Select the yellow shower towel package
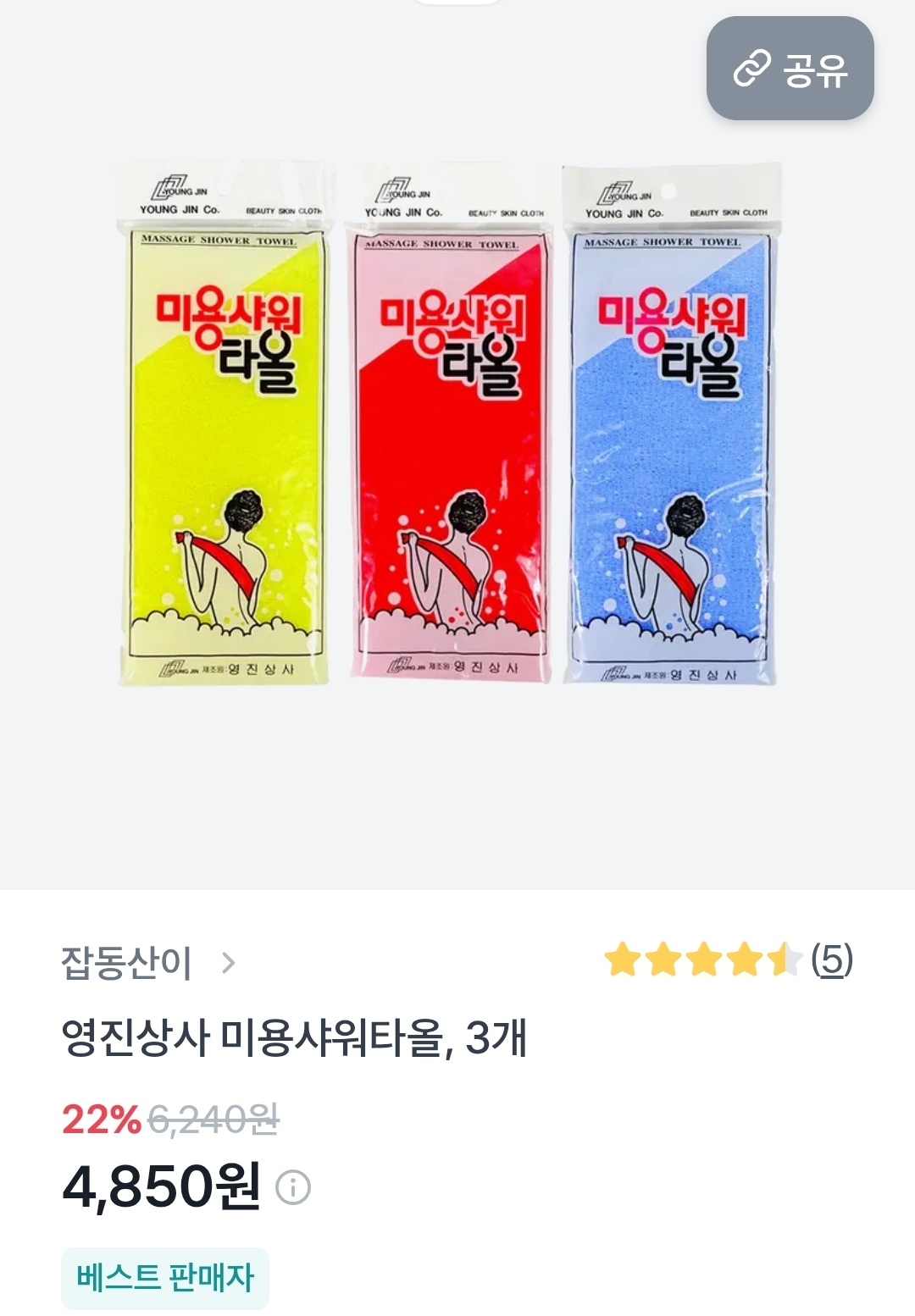Viewport: 915px width, 1316px height. pyautogui.click(x=222, y=423)
